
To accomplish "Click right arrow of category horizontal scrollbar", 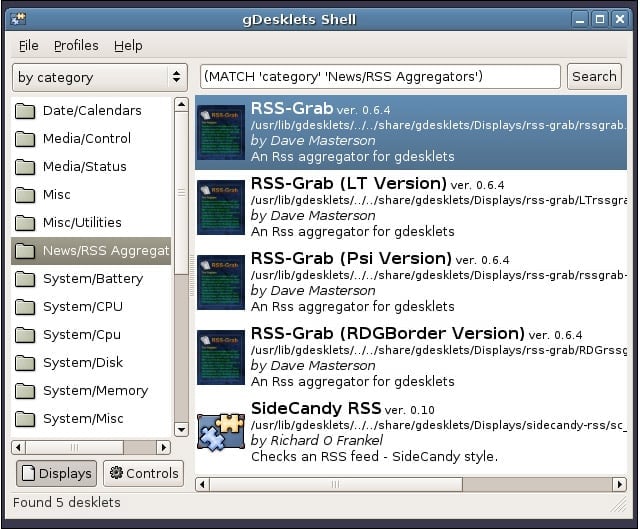I will point(164,447).
